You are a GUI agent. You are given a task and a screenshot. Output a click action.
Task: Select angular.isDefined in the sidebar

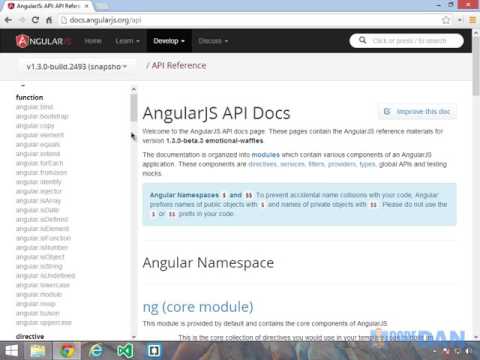click(42, 219)
